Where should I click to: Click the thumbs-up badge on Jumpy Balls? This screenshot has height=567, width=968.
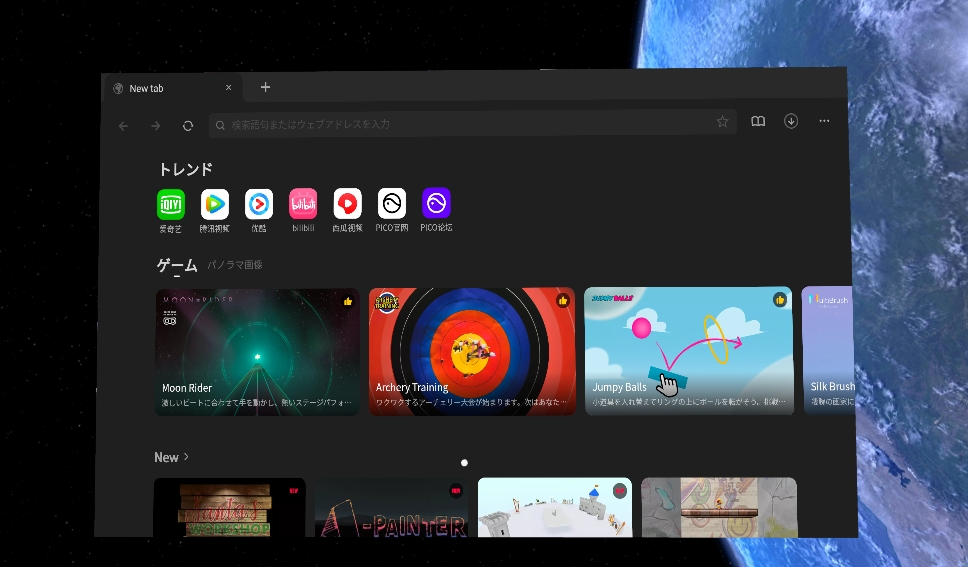tap(780, 300)
